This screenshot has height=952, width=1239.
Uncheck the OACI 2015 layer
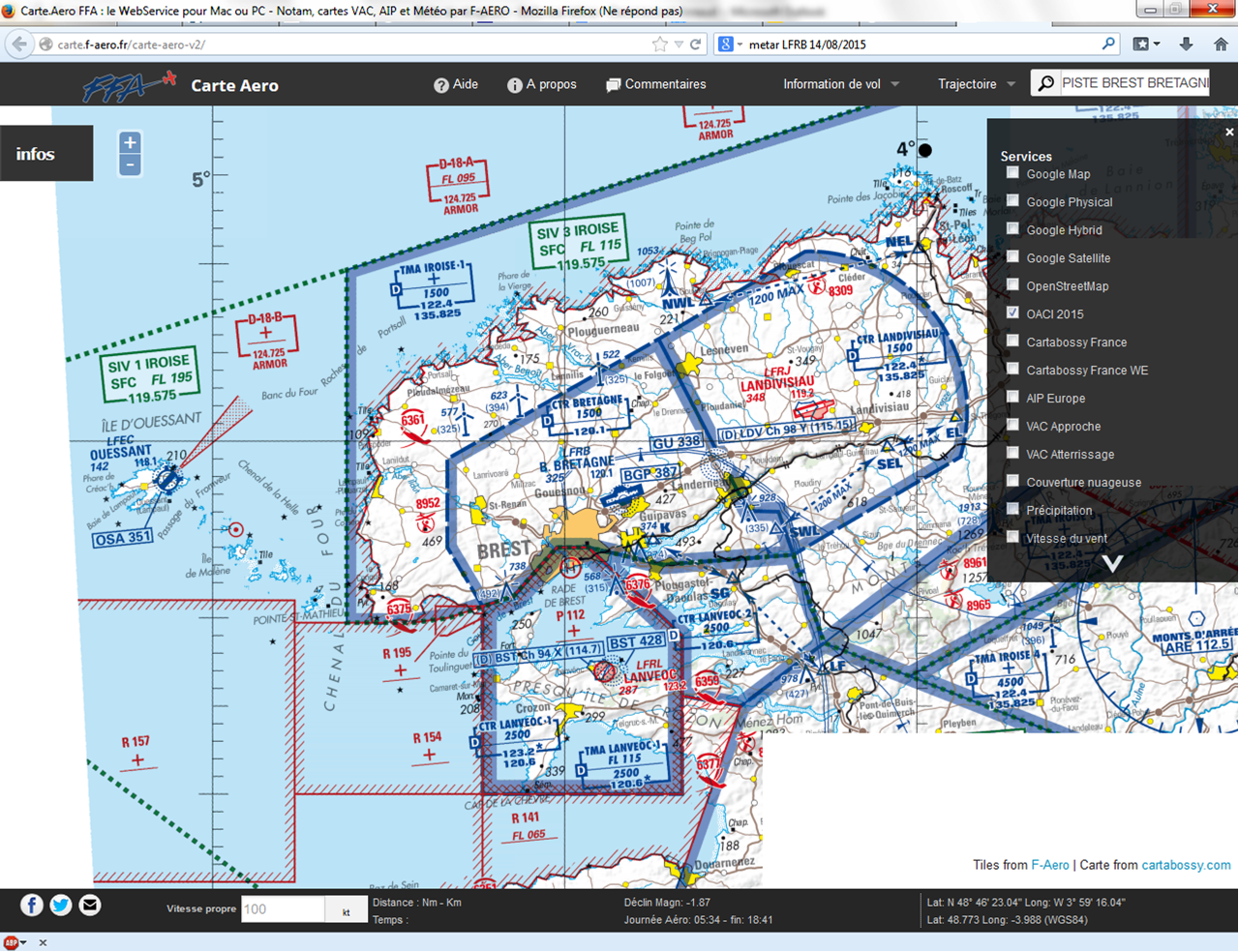(x=1012, y=313)
